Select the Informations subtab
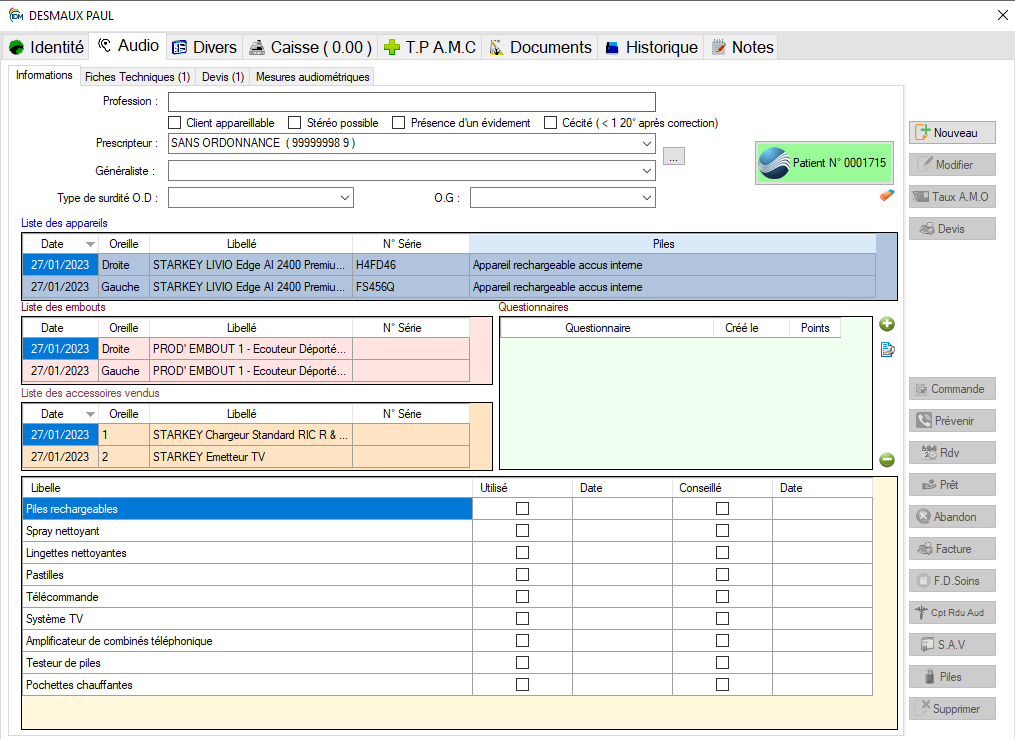The width and height of the screenshot is (1015, 739). (x=44, y=75)
